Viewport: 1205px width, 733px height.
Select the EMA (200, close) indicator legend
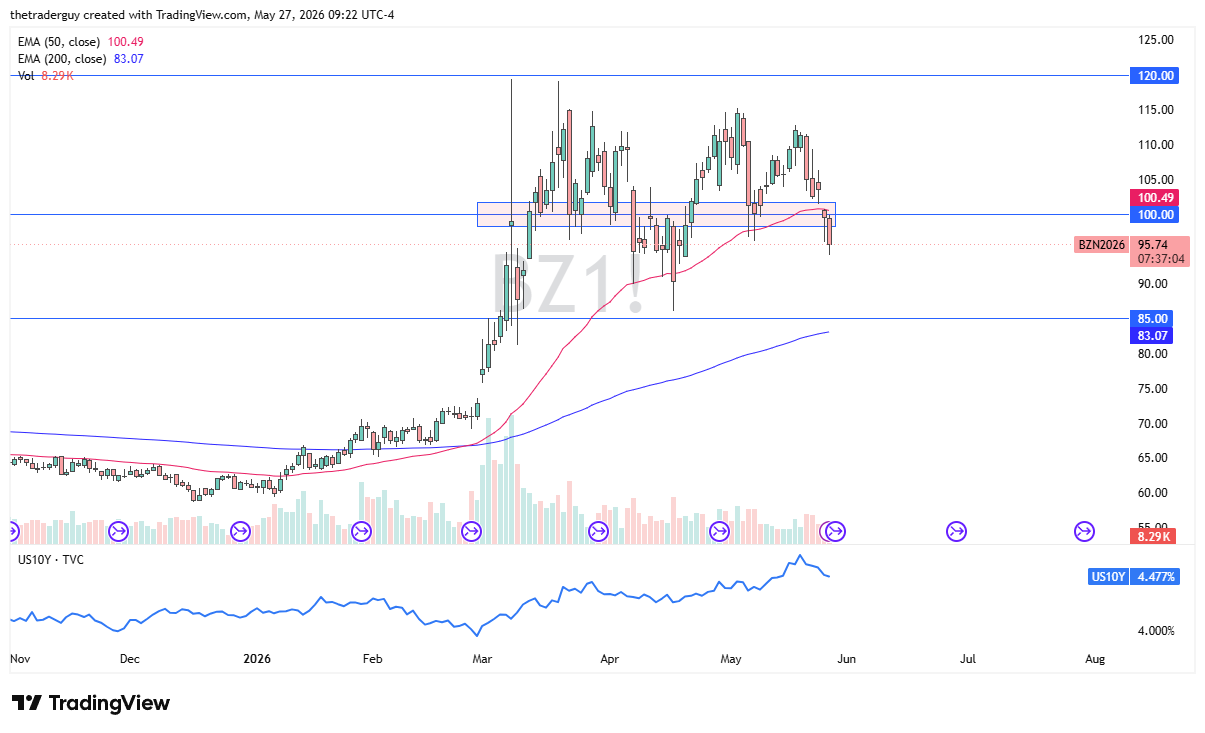point(79,58)
